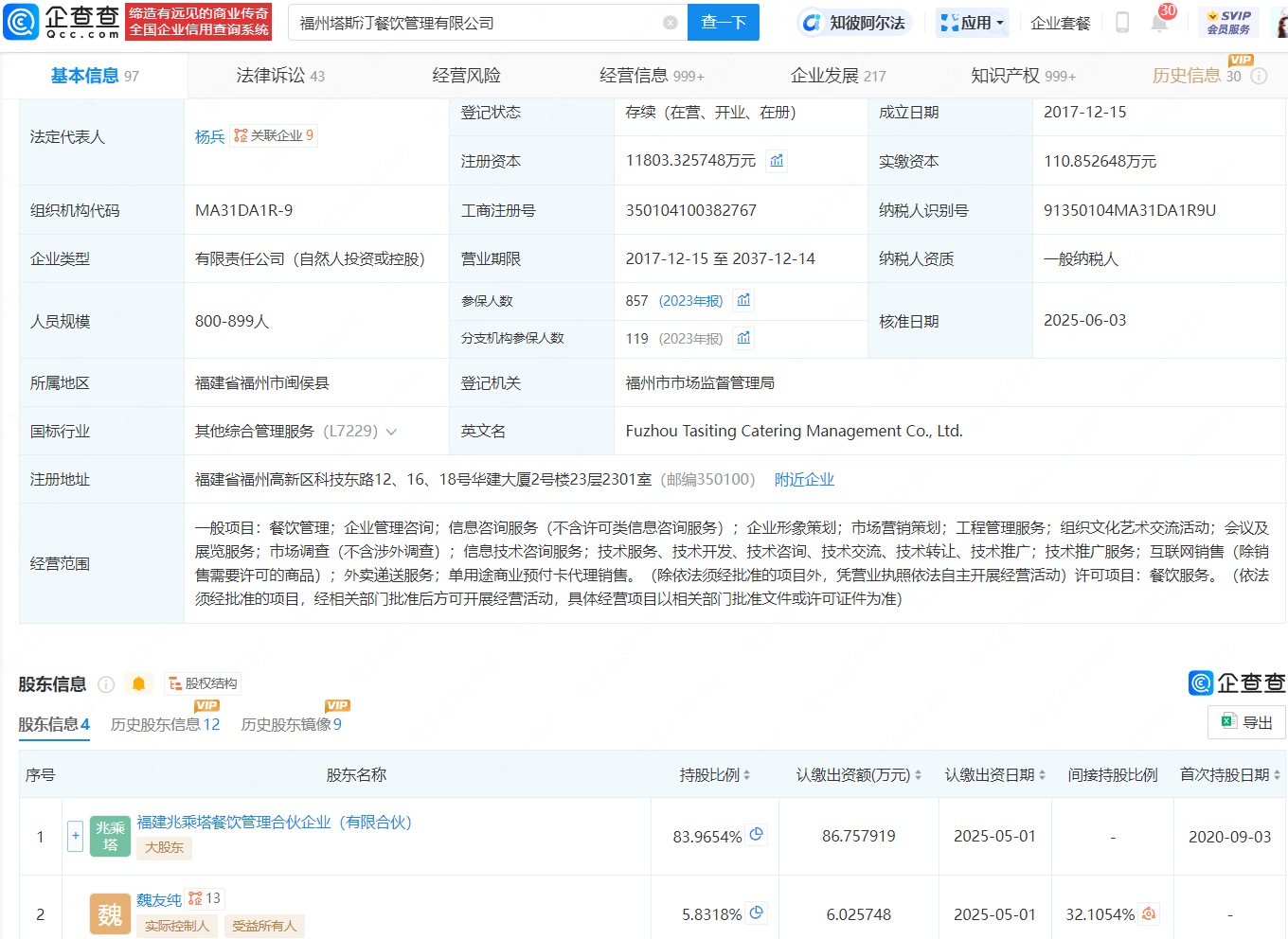Open pie icon beside 5.8318%
1288x939 pixels.
coord(757,912)
